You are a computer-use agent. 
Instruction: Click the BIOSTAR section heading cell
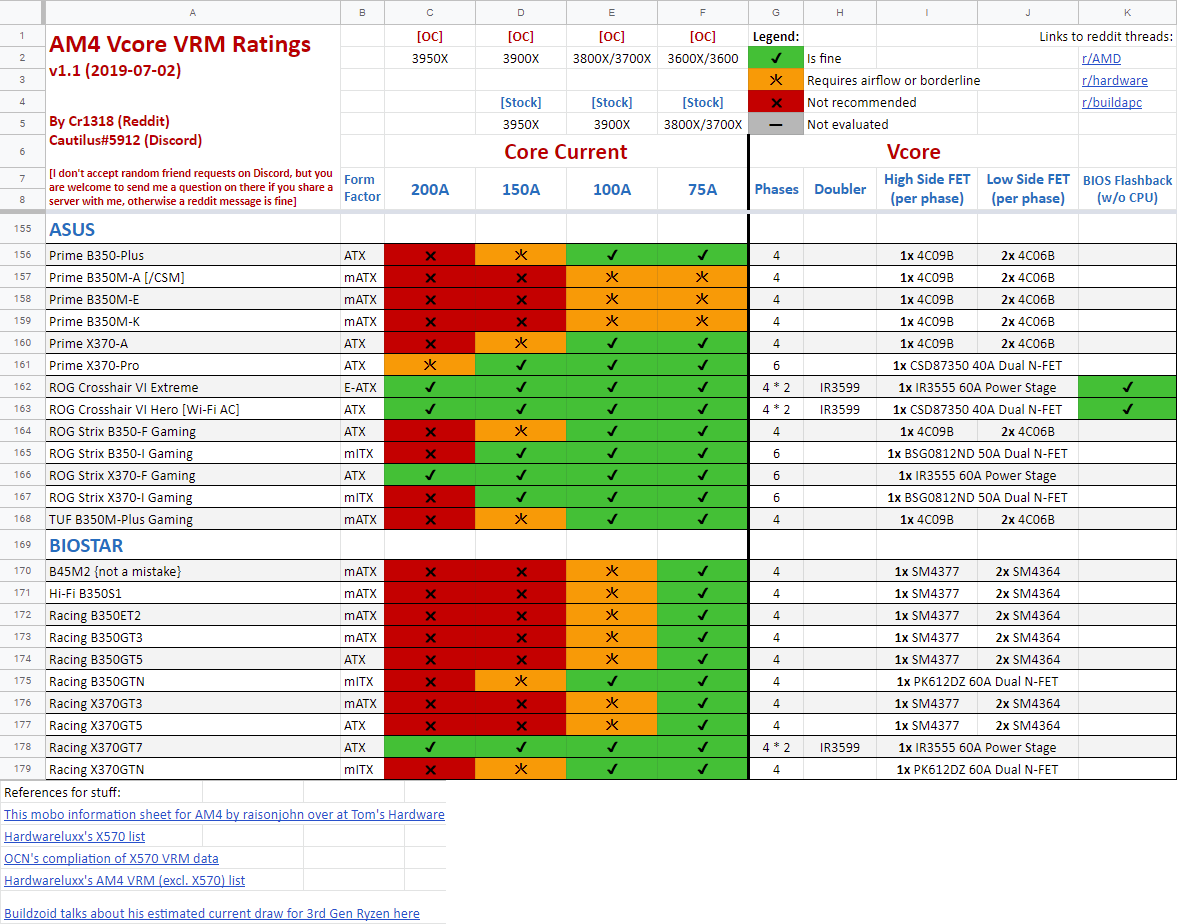click(x=193, y=545)
